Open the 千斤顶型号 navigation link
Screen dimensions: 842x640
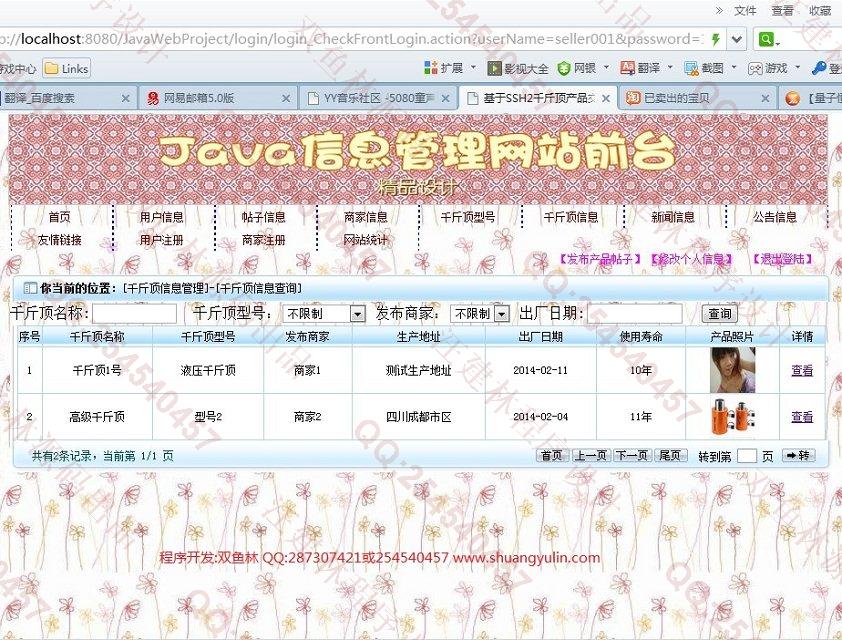pos(468,217)
